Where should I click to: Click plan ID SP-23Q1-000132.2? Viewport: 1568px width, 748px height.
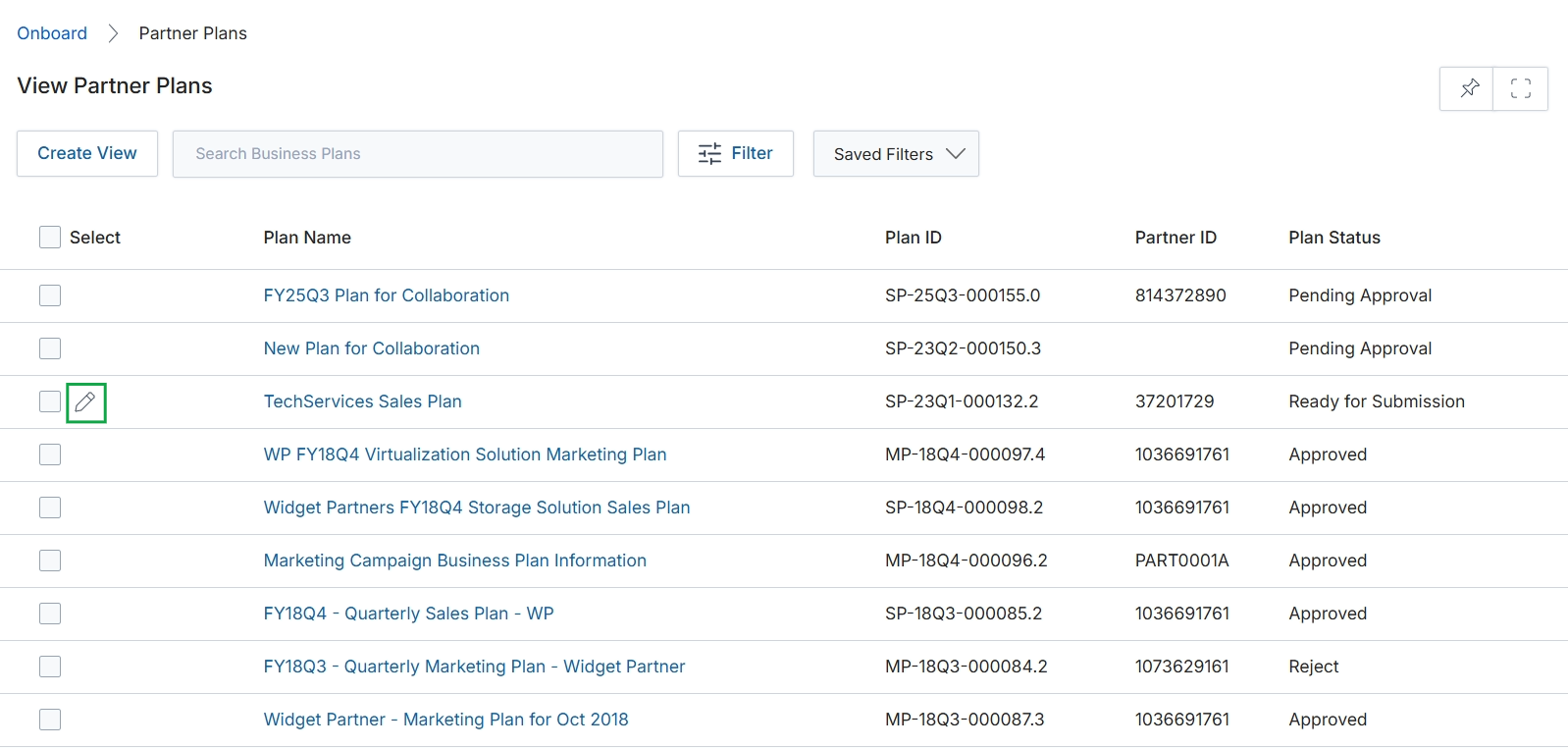[x=962, y=401]
